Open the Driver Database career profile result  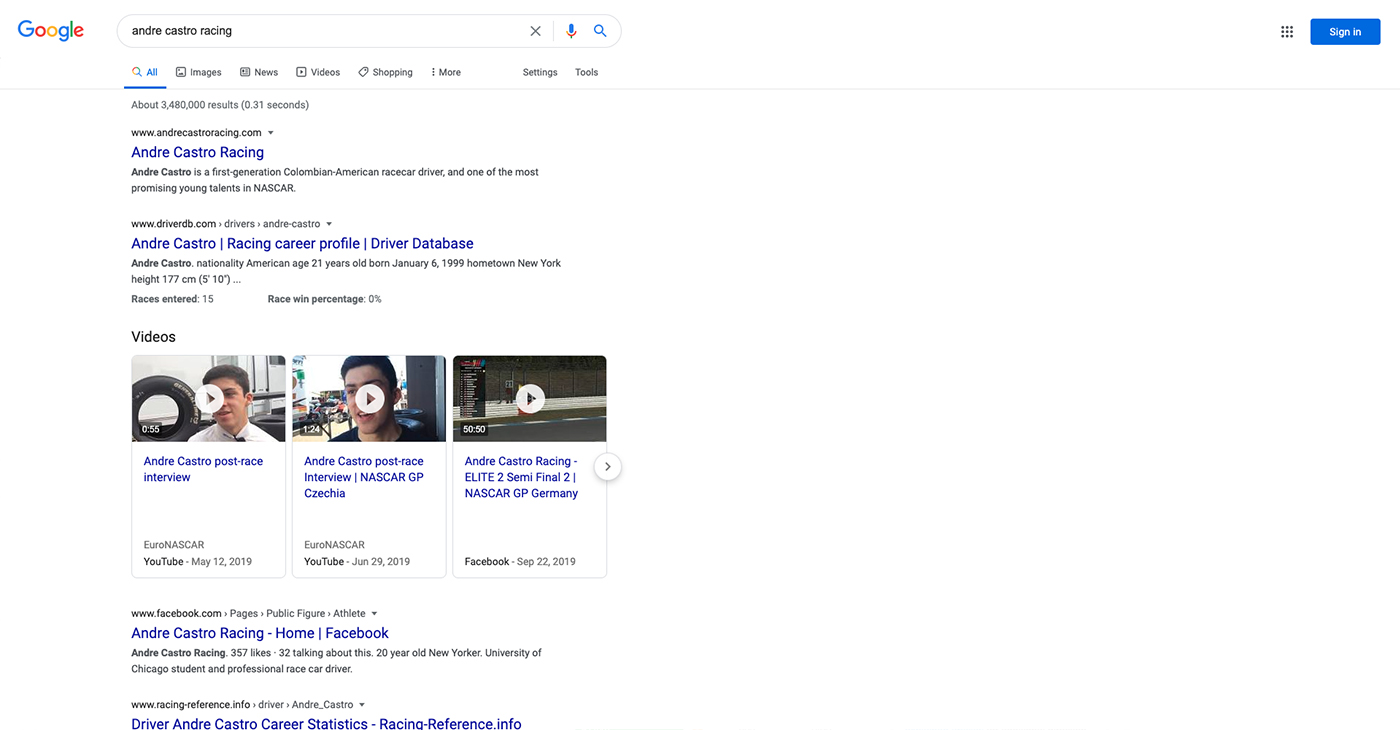pos(302,243)
